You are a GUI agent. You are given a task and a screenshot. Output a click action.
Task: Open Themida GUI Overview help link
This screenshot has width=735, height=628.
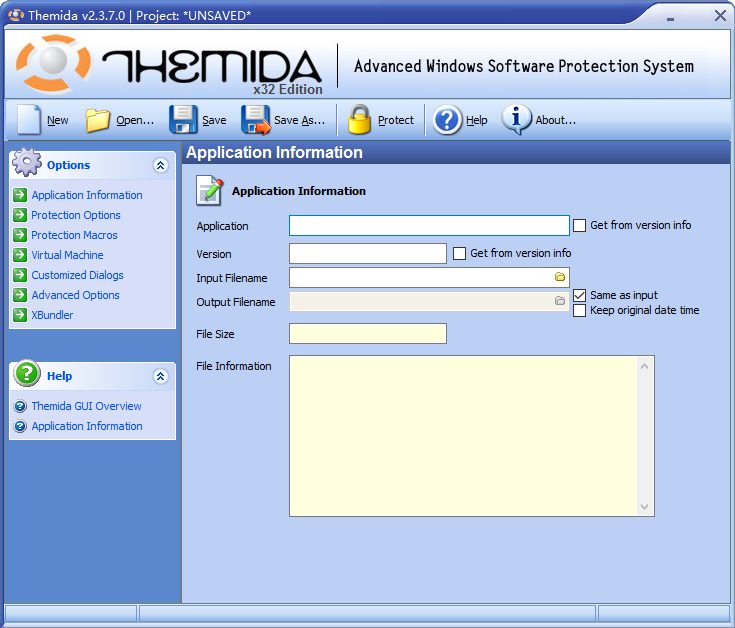[x=86, y=406]
